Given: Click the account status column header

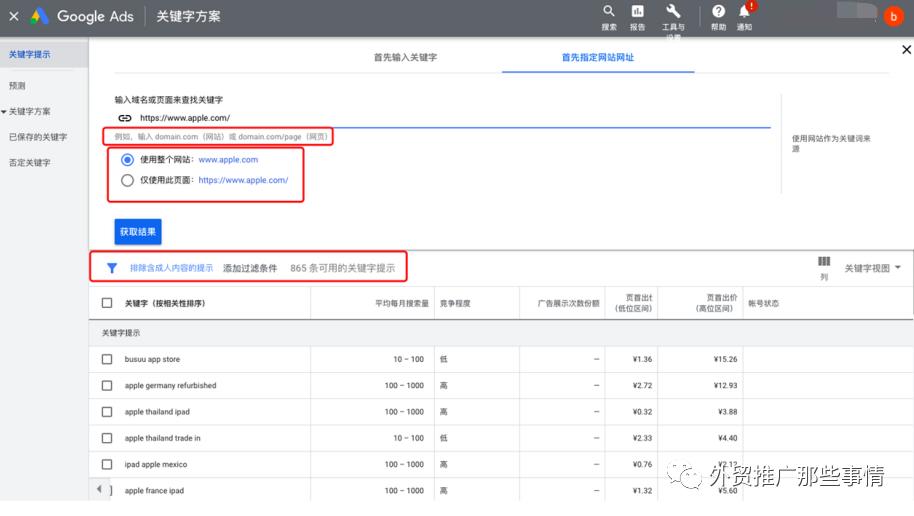Looking at the screenshot, I should point(763,303).
